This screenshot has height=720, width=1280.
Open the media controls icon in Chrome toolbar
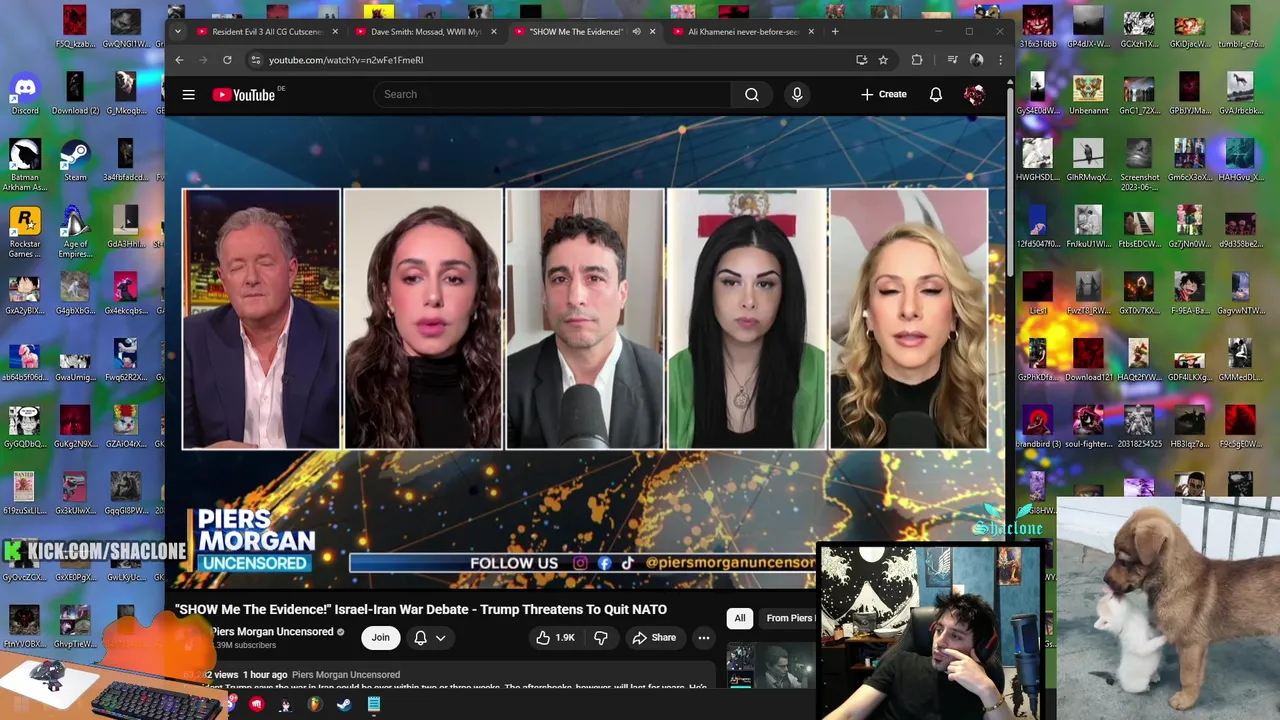pos(952,60)
